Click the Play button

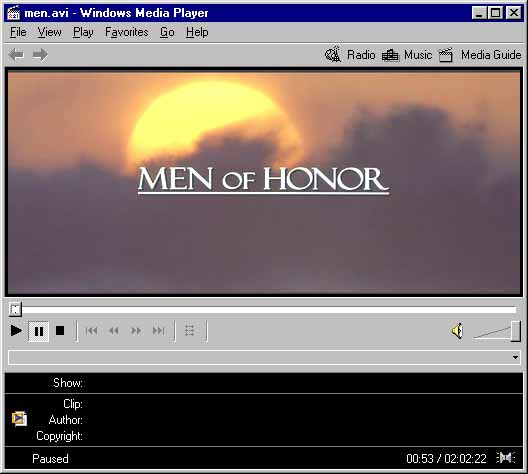point(16,331)
